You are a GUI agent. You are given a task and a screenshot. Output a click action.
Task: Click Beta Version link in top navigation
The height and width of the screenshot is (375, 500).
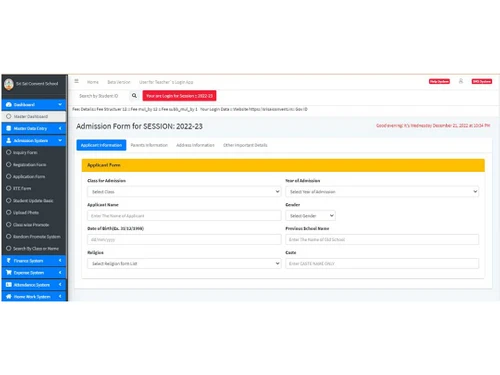coord(119,82)
